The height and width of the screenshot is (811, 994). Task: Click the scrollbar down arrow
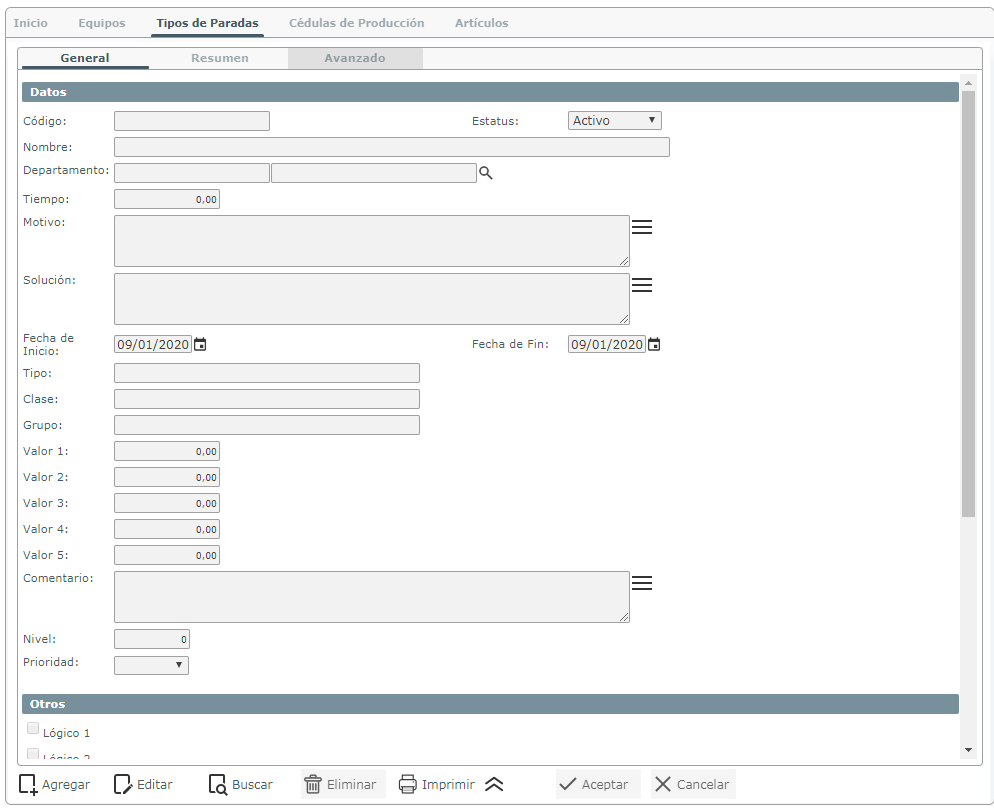click(x=967, y=749)
